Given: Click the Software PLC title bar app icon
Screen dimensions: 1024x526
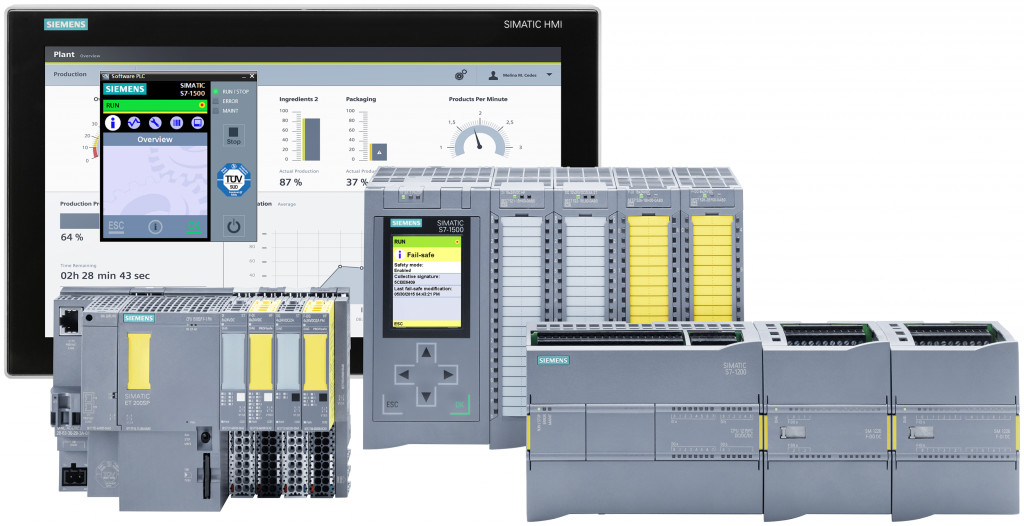Looking at the screenshot, I should point(106,76).
